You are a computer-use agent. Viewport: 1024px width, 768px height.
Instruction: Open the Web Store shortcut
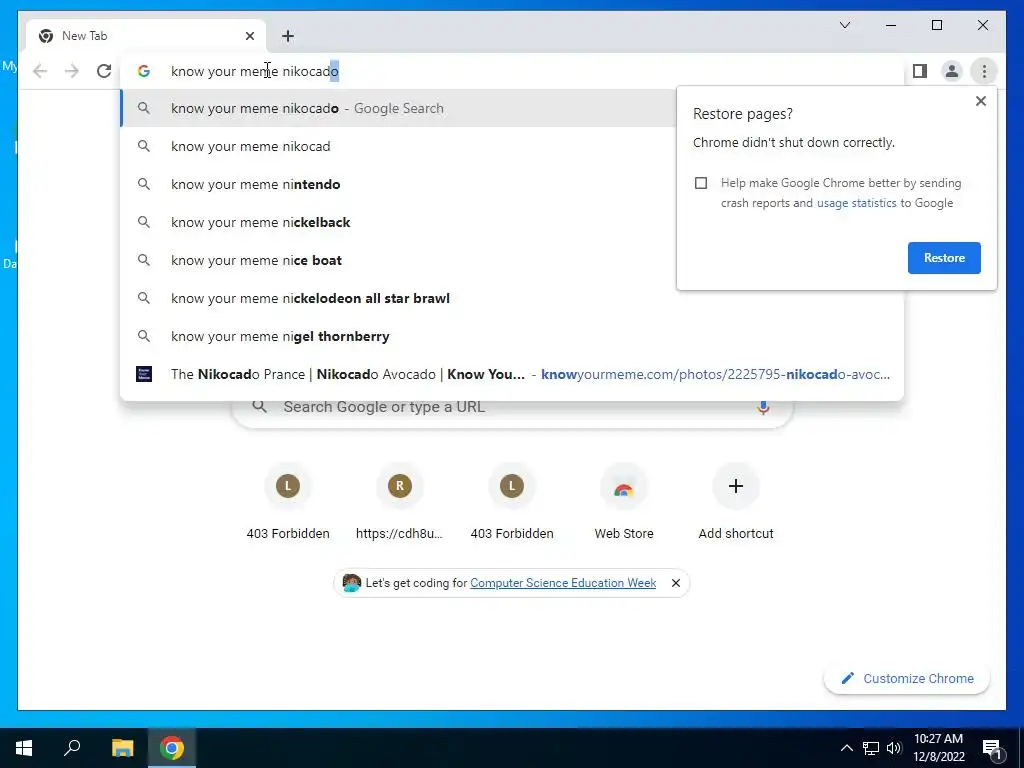pos(624,504)
